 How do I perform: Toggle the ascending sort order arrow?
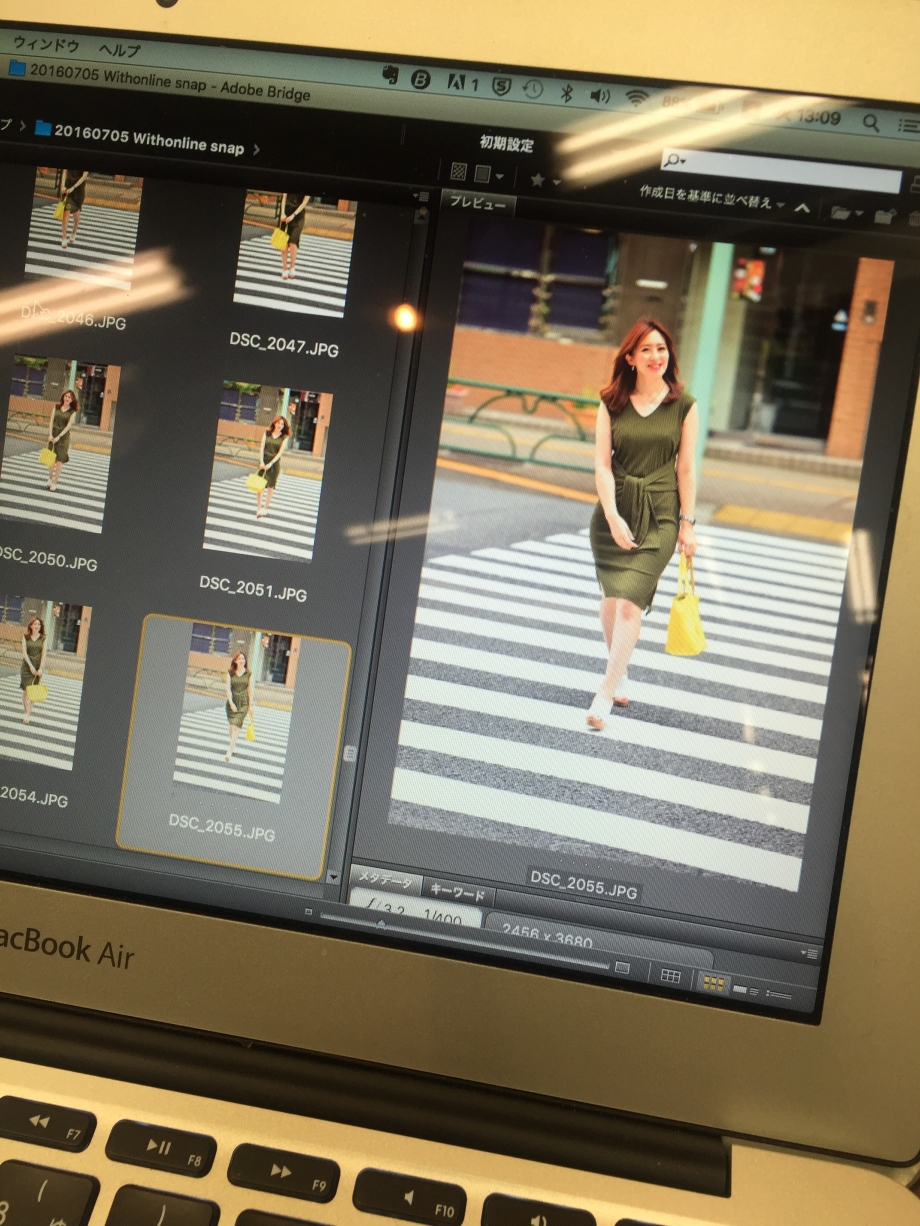[x=801, y=208]
